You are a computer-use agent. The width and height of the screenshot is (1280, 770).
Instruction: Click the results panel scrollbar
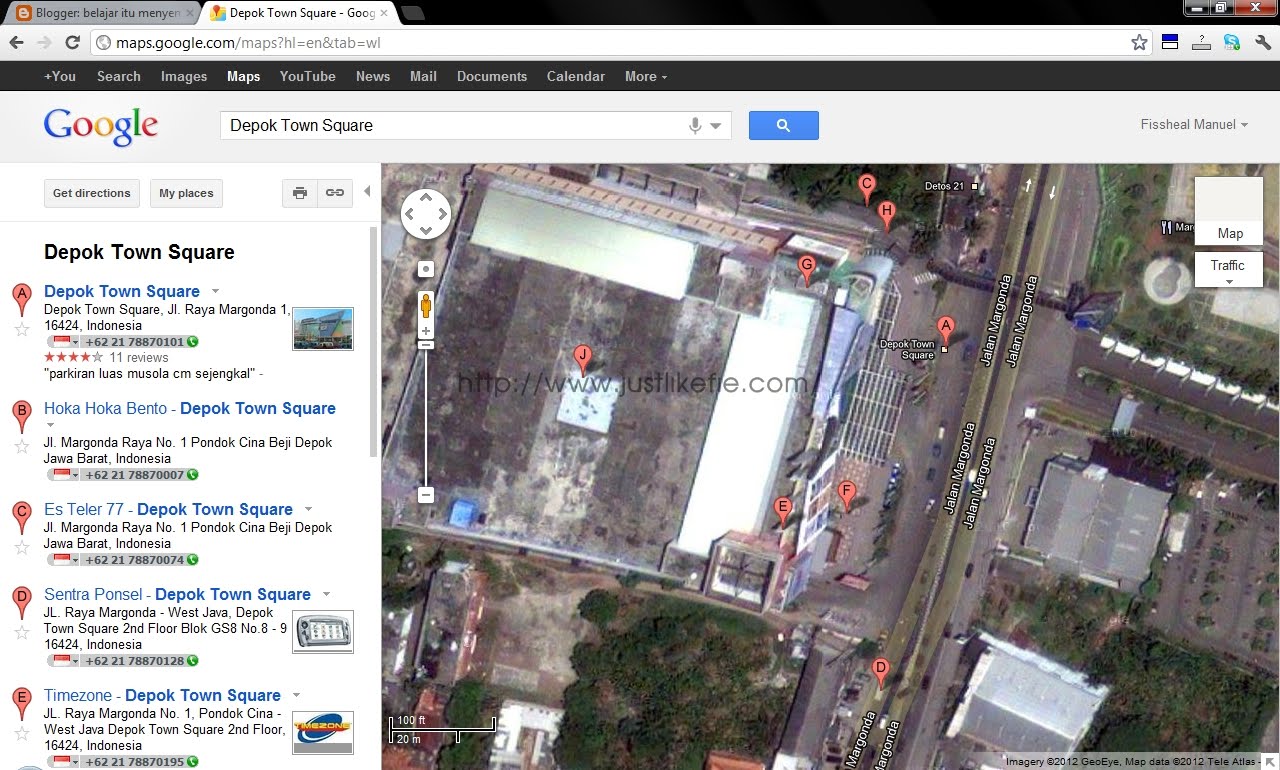point(374,340)
